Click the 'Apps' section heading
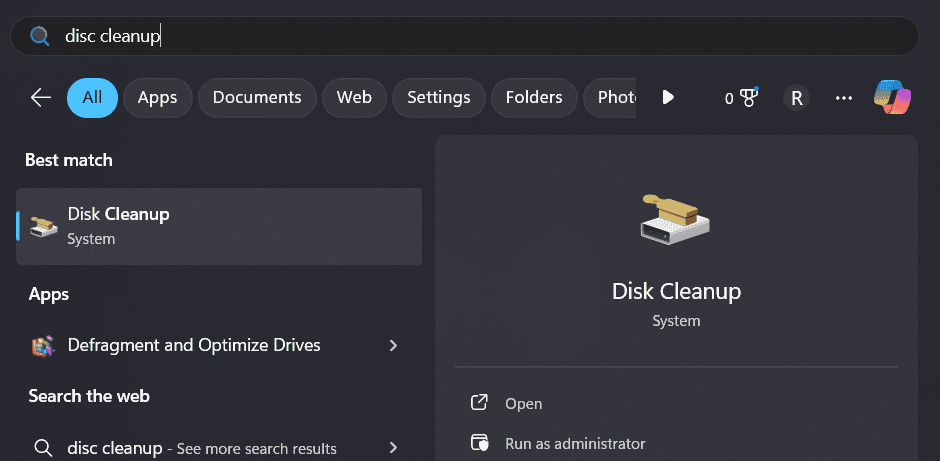 pos(49,294)
